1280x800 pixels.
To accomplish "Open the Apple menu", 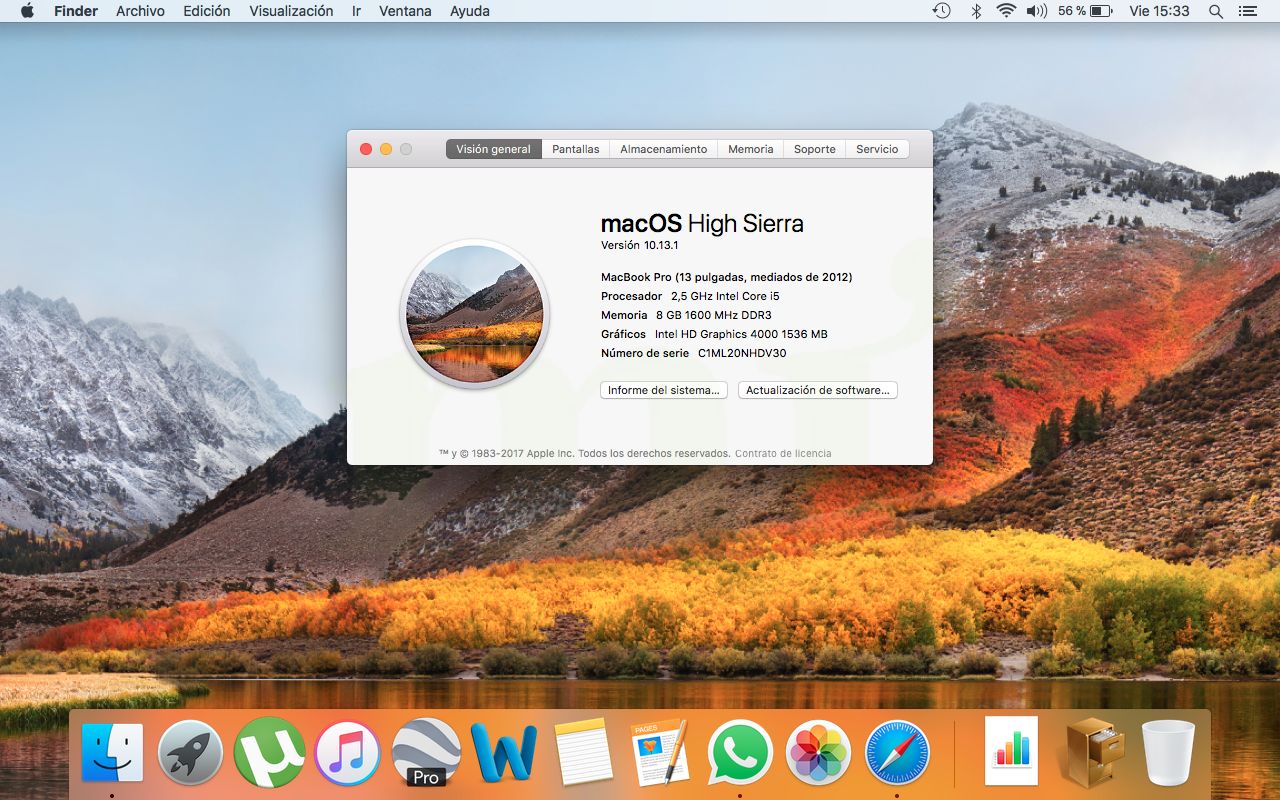I will (27, 11).
